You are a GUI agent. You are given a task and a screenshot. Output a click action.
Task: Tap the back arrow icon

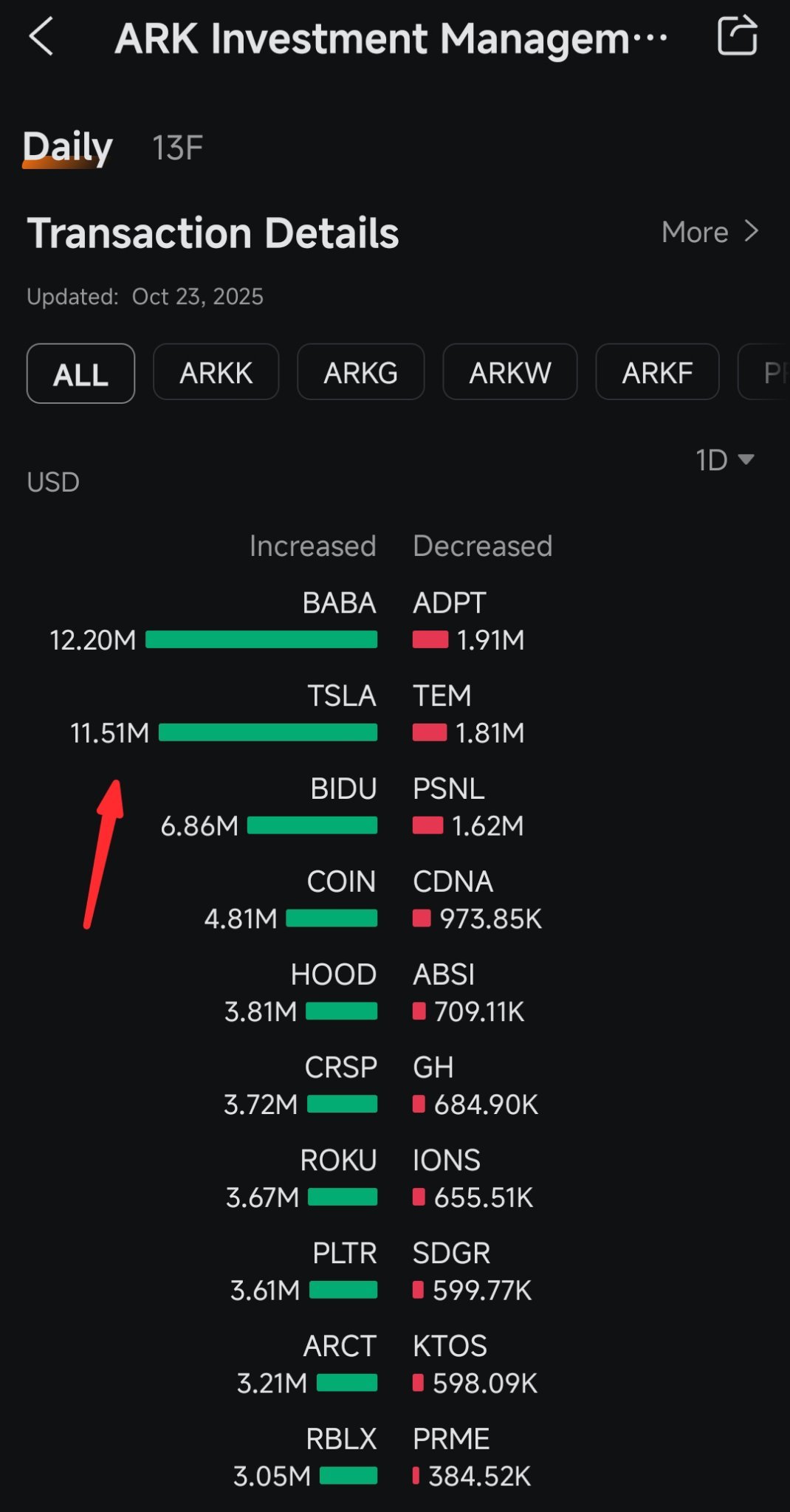pos(41,37)
